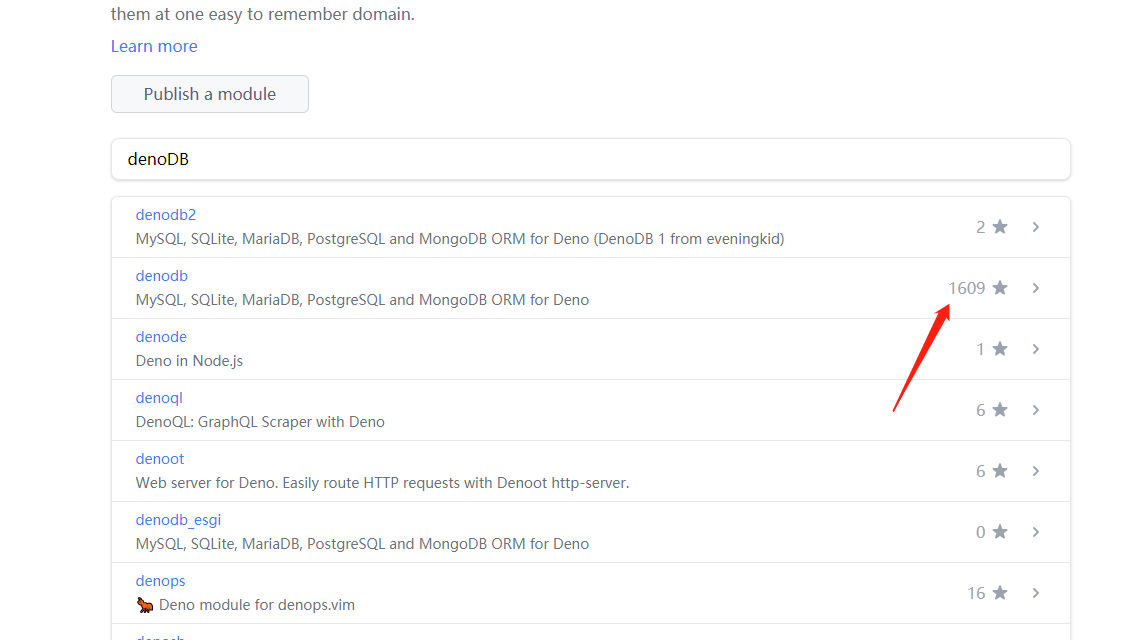Open denoql via its chevron arrow
This screenshot has width=1146, height=640.
click(x=1036, y=410)
